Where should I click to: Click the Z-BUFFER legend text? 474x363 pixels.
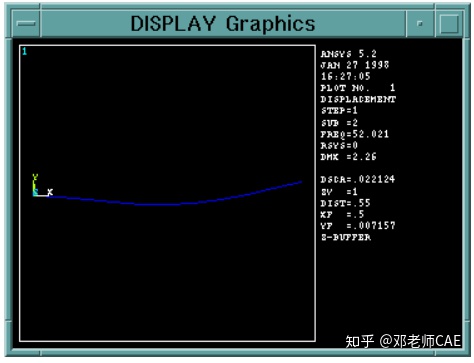pyautogui.click(x=346, y=237)
